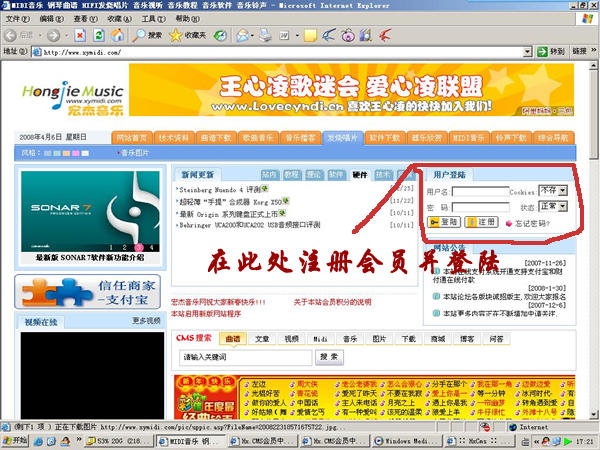Open the 查看(V) menu
600x450 pixels.
click(x=85, y=19)
